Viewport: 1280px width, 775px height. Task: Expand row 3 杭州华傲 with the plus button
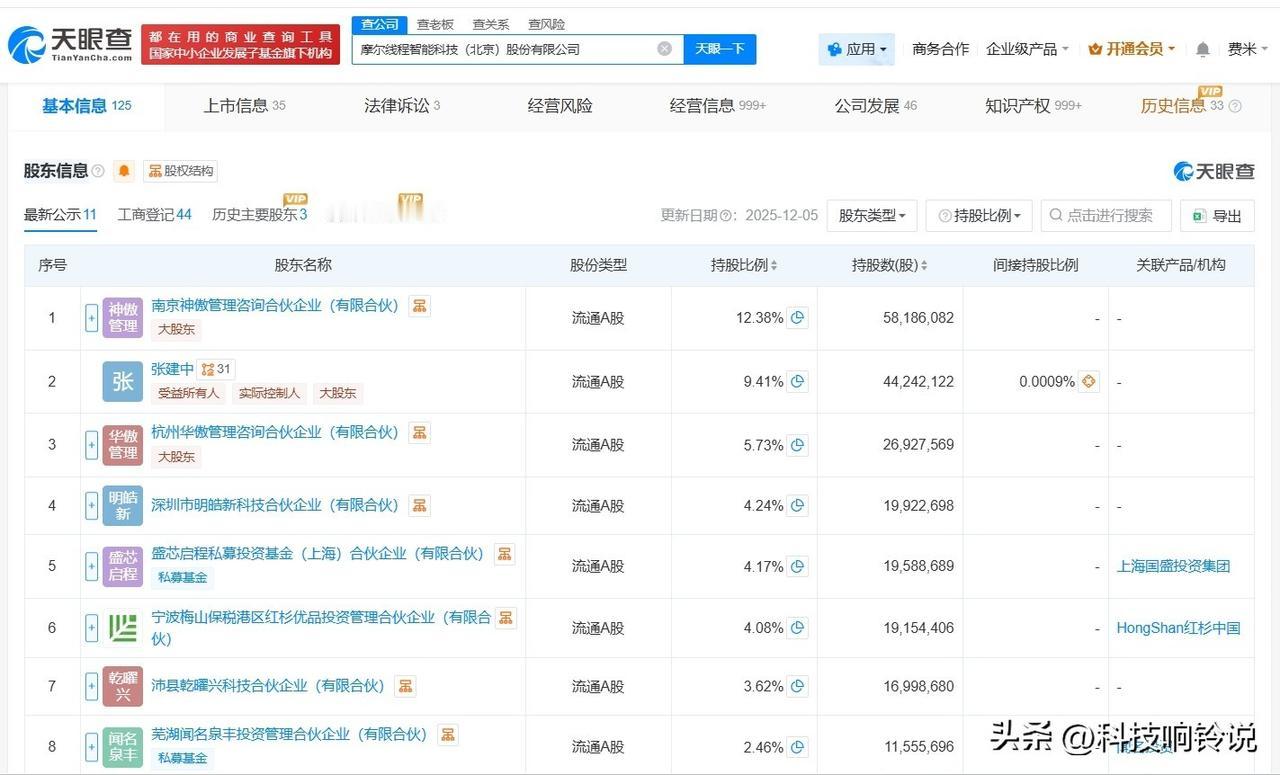pos(91,445)
